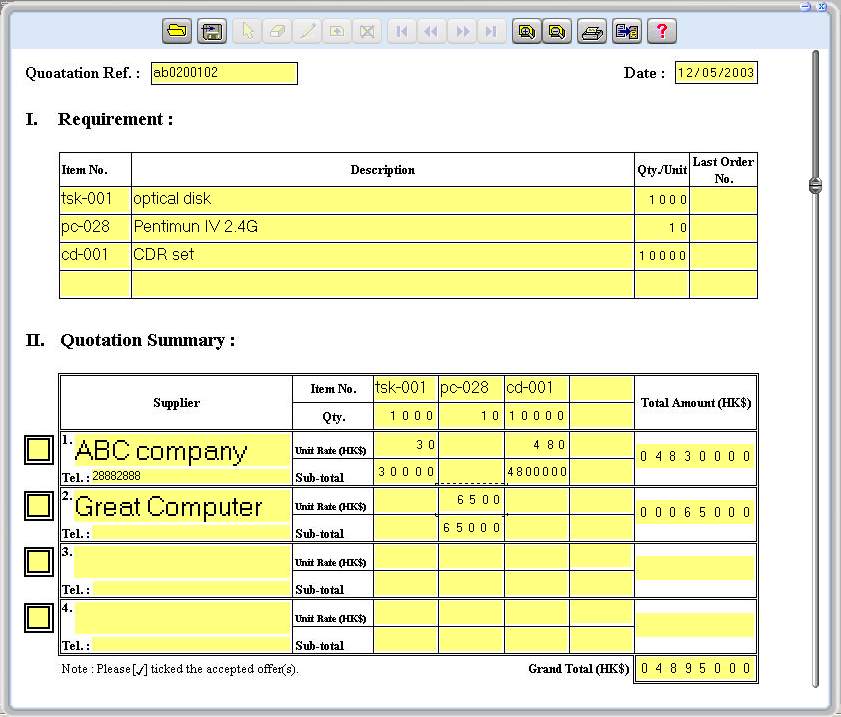This screenshot has width=841, height=717.
Task: Tick the checkbox for supplier row 3
Action: click(39, 562)
